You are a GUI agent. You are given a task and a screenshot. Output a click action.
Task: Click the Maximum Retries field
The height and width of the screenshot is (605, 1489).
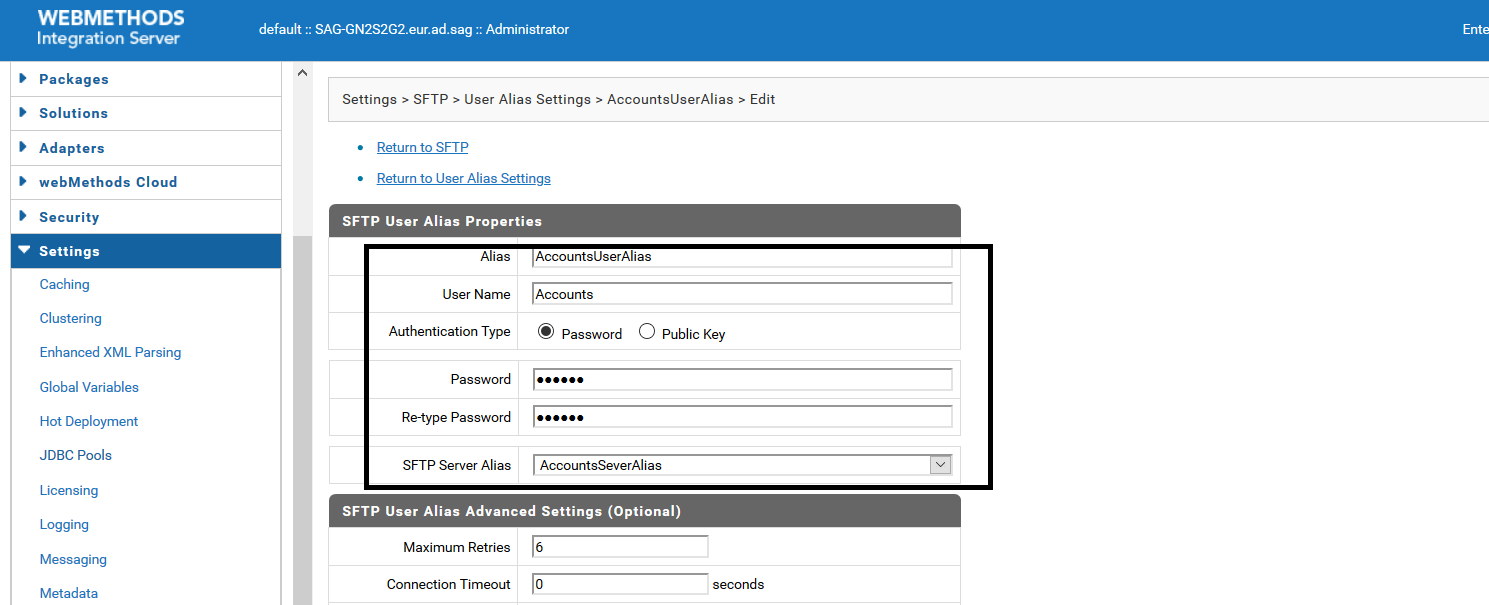(620, 547)
